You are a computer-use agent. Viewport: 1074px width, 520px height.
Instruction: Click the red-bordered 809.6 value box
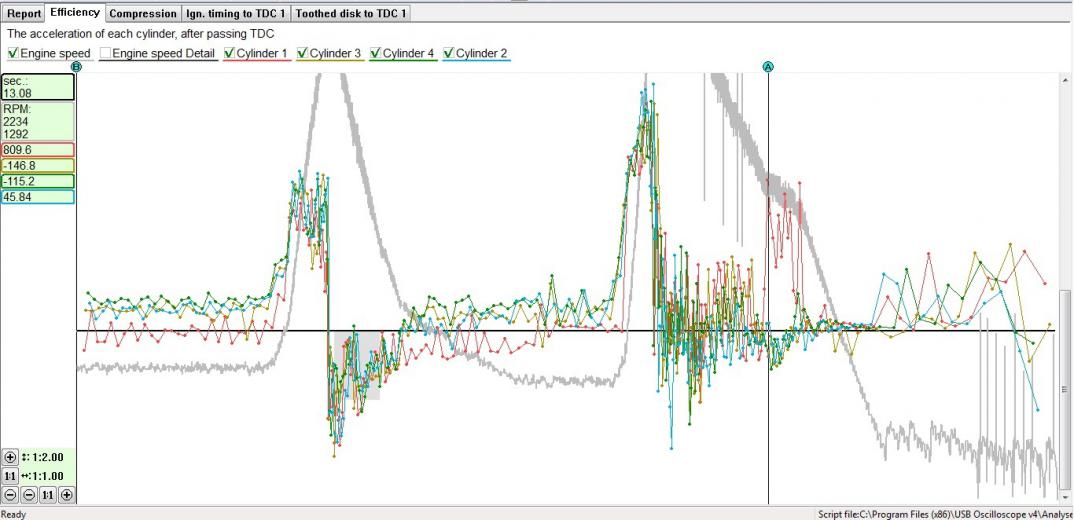click(x=38, y=149)
